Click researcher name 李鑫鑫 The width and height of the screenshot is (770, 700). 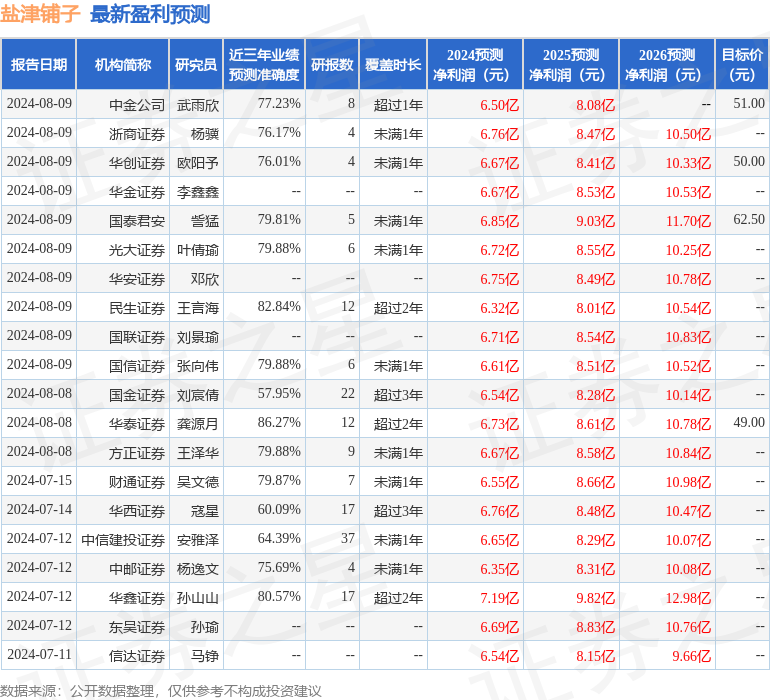click(198, 192)
